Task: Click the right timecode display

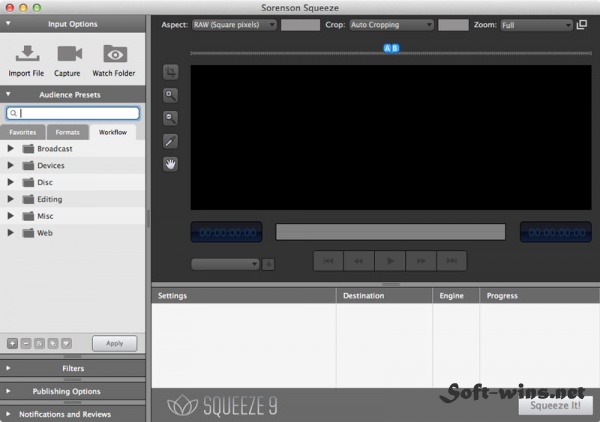Action: [x=556, y=232]
